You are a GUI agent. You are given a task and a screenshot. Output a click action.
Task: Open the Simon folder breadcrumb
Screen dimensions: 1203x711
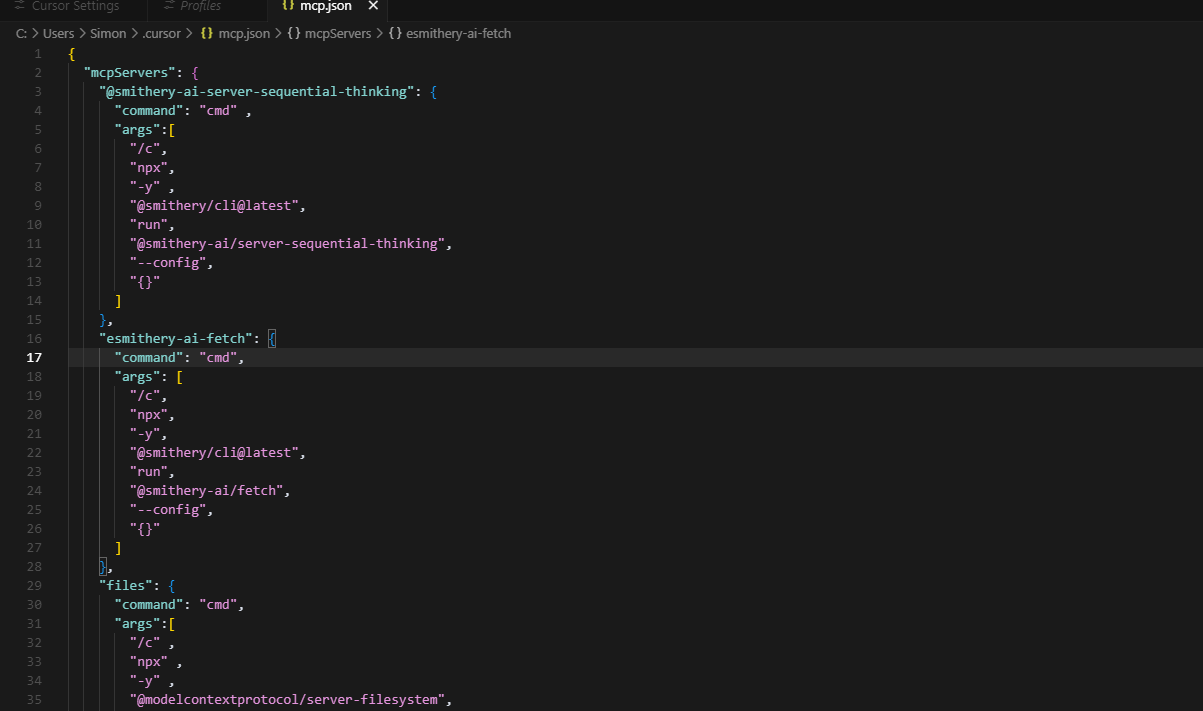(x=108, y=33)
